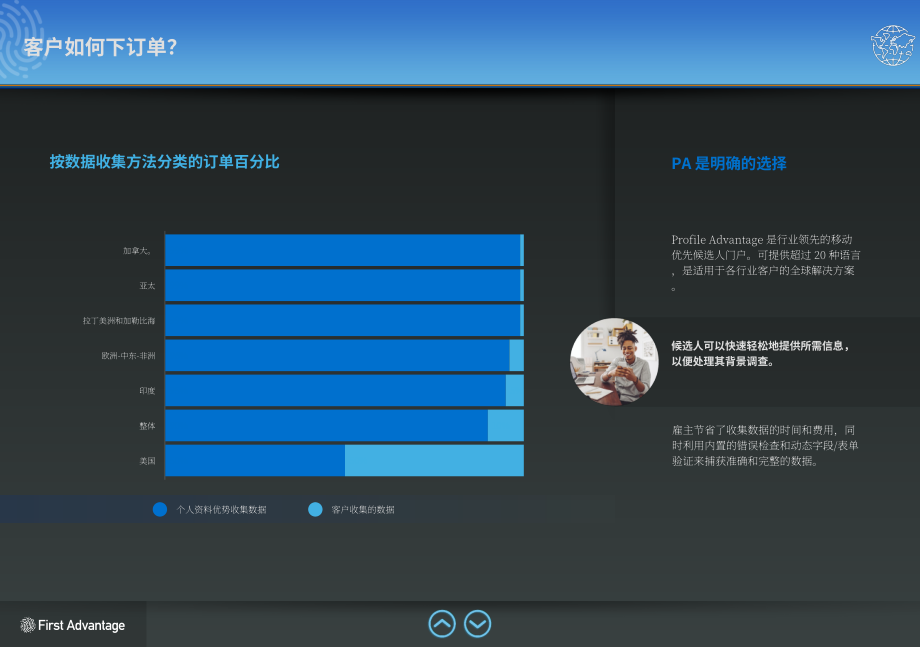The width and height of the screenshot is (920, 647).
Task: Click the 美国 dark blue bar segment
Action: coord(255,460)
